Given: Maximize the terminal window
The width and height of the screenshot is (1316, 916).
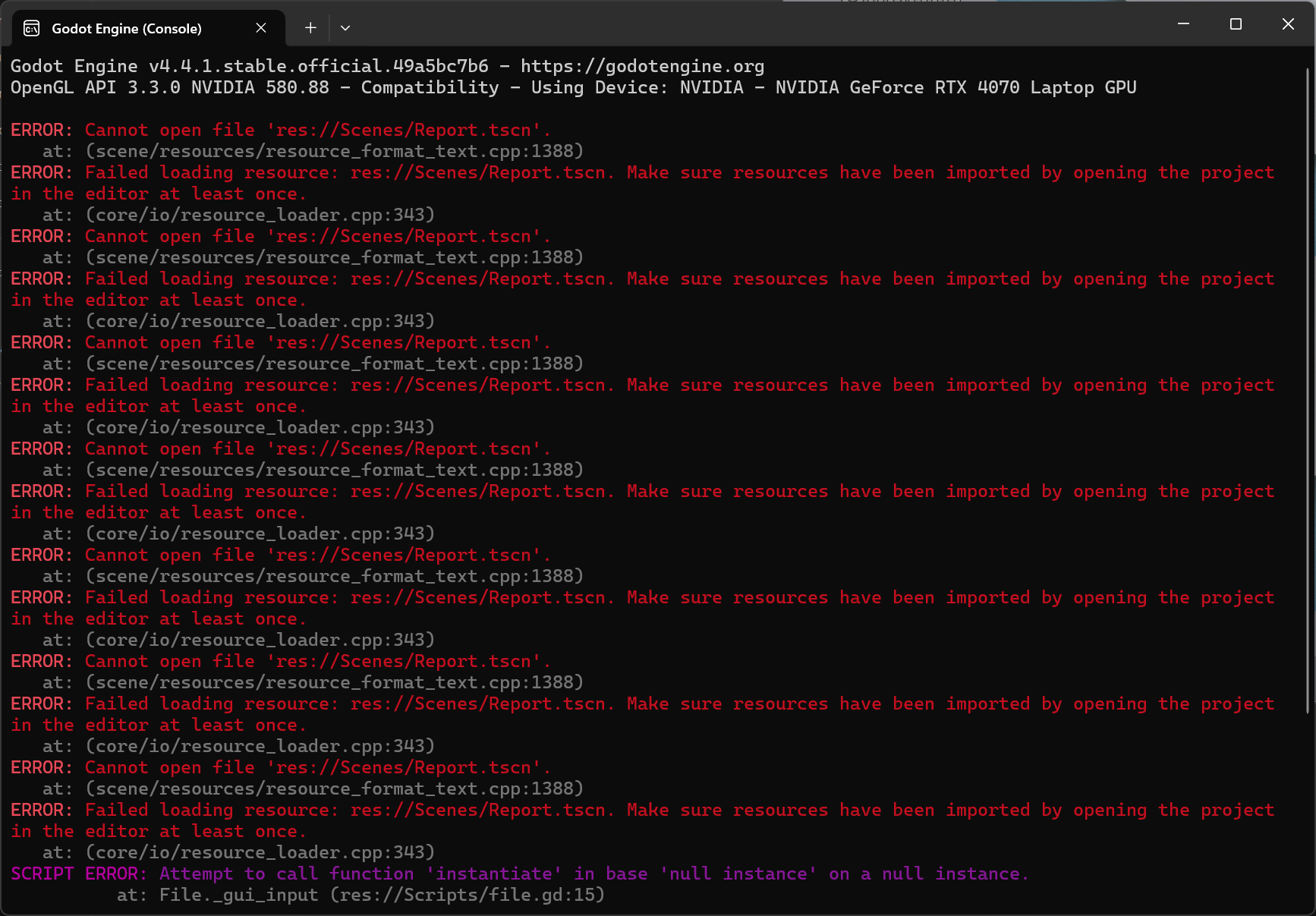Looking at the screenshot, I should pos(1236,24).
